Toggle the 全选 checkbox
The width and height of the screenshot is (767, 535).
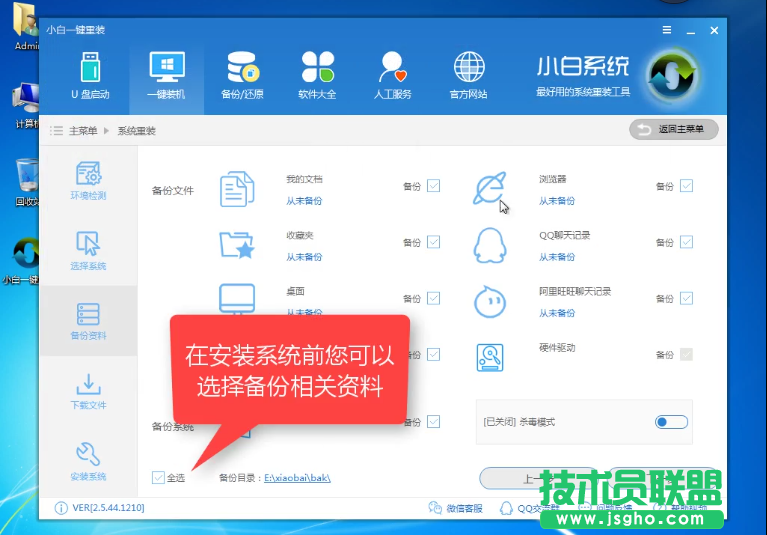click(158, 477)
